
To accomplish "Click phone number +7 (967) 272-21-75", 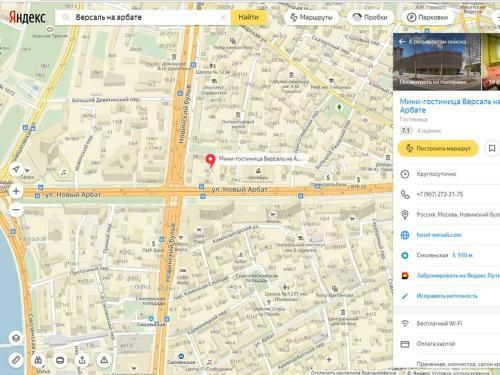I will (440, 194).
